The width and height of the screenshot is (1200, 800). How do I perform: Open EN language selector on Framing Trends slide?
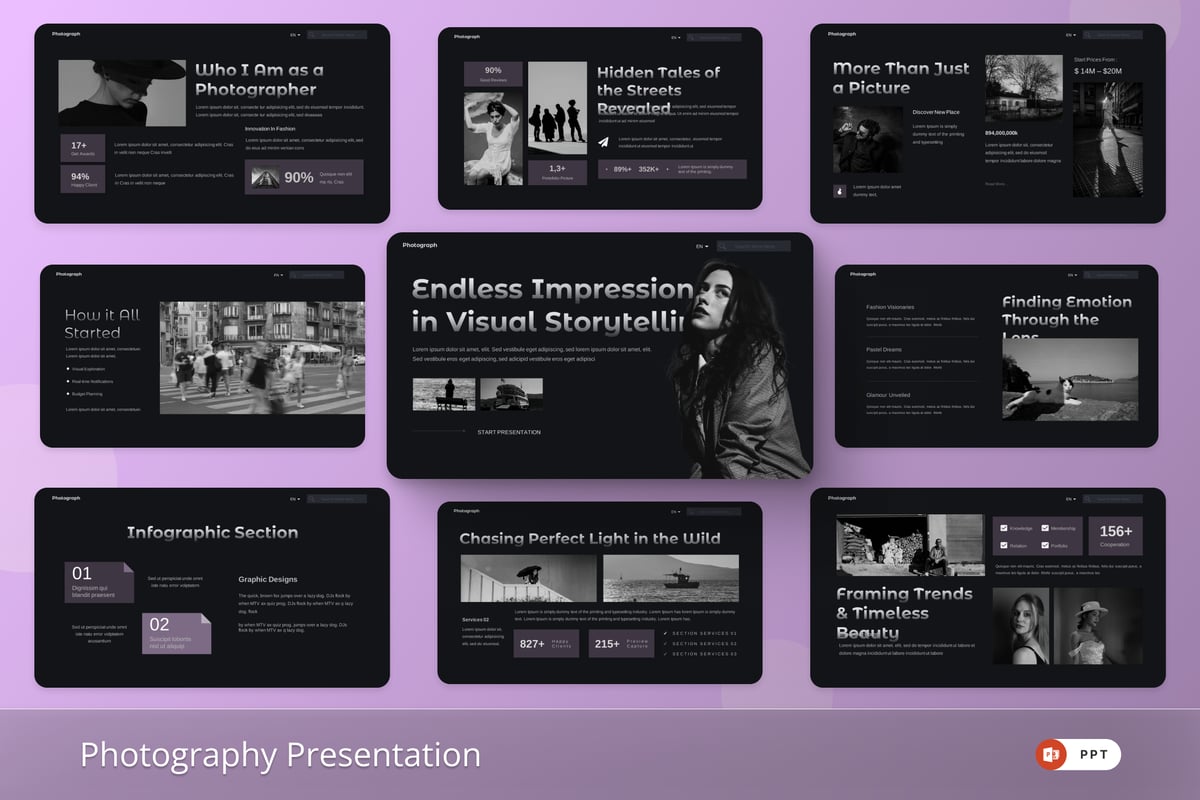[1070, 498]
